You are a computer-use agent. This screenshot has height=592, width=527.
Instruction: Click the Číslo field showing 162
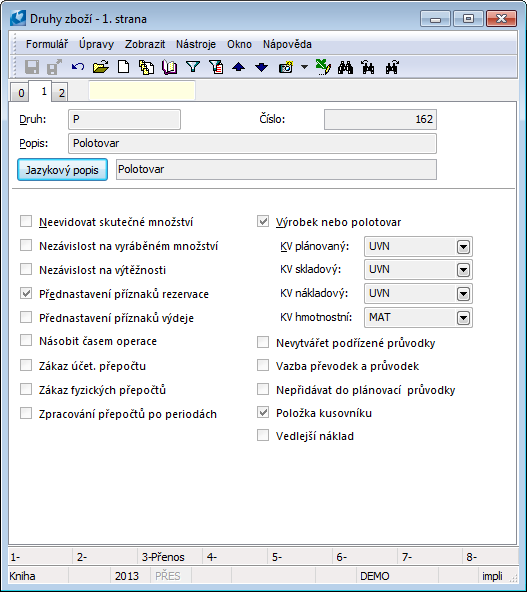coord(381,119)
